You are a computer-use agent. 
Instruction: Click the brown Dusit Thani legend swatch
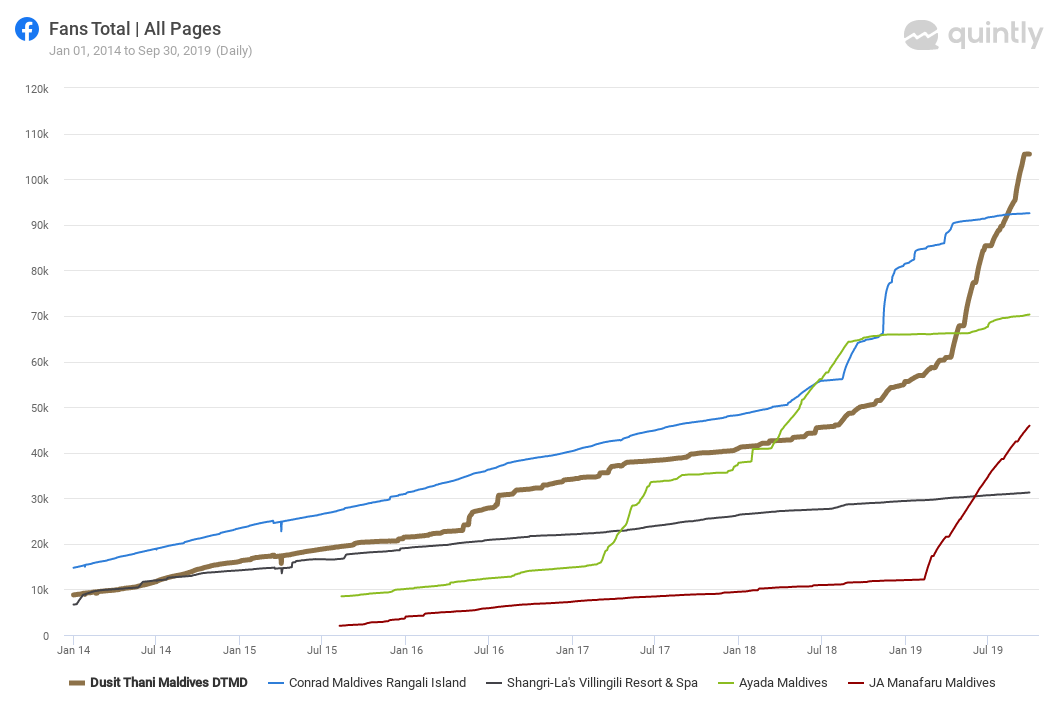pos(77,683)
